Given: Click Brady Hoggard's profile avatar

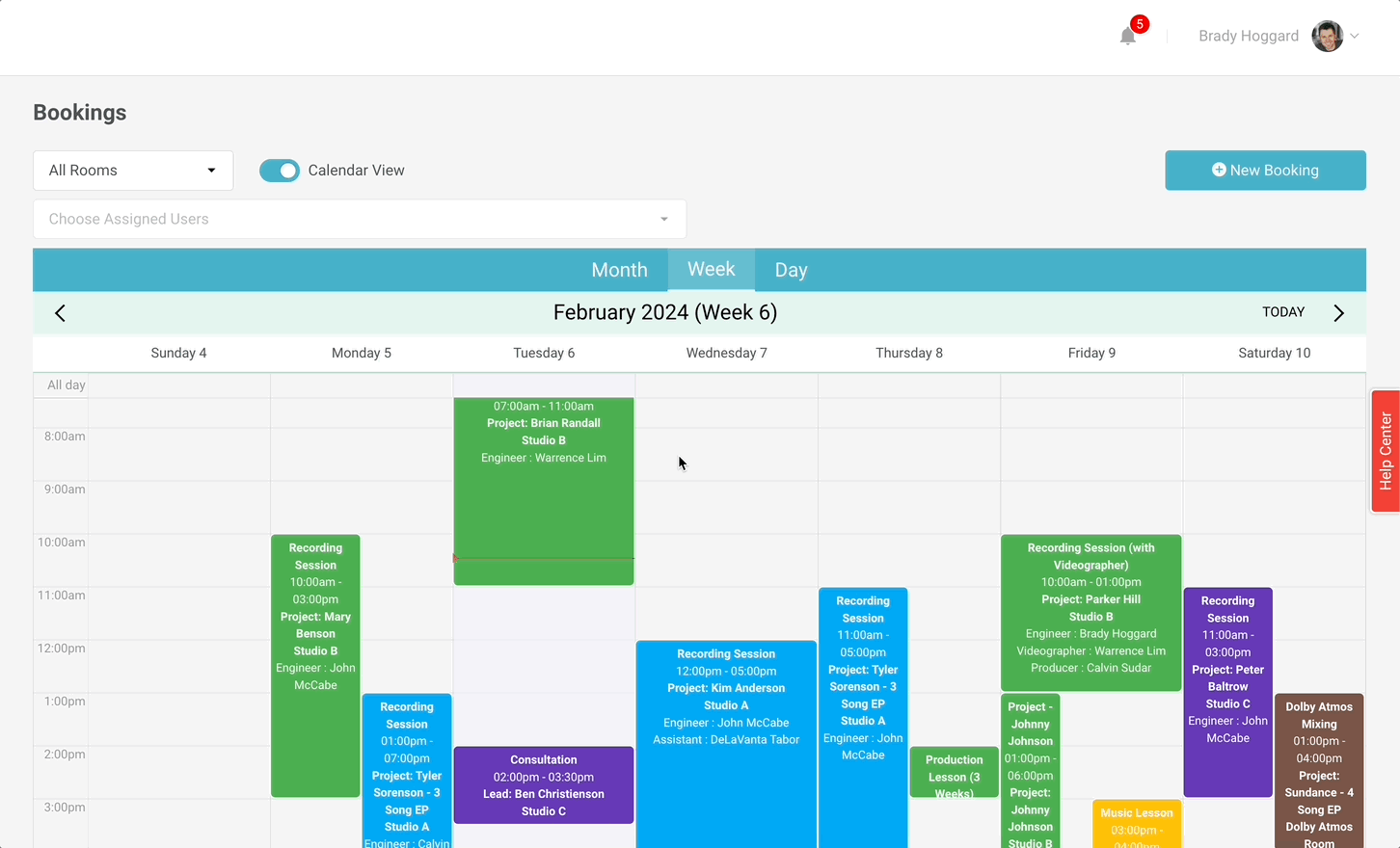Looking at the screenshot, I should coord(1327,37).
